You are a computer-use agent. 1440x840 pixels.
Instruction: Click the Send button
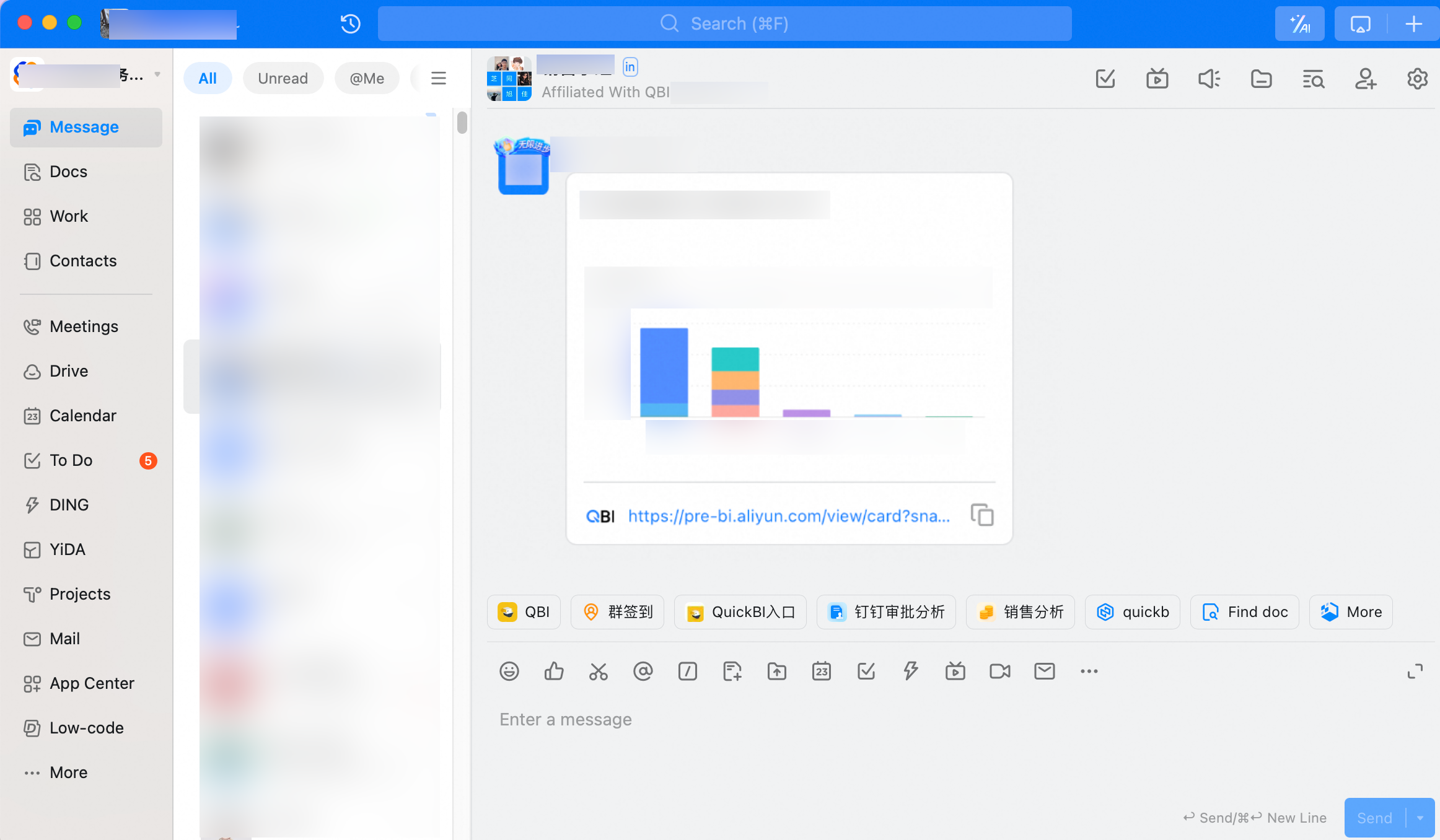[1374, 818]
